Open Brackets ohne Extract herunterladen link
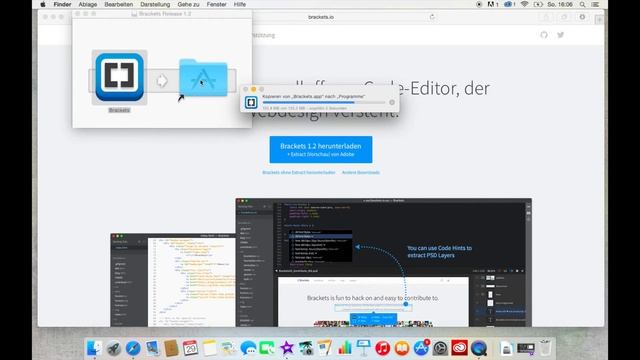640x360 pixels. (x=299, y=173)
